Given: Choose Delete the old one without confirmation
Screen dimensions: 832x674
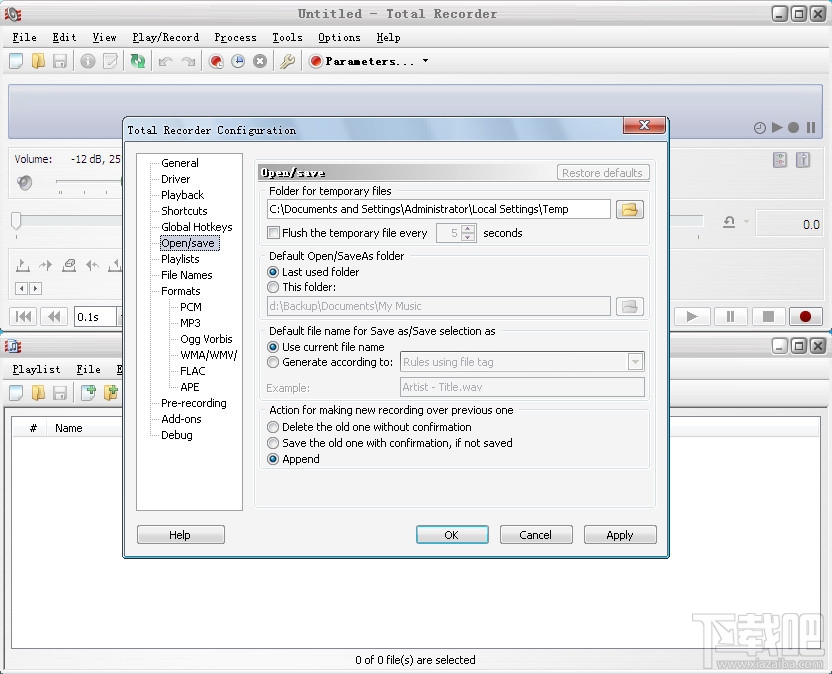Looking at the screenshot, I should tap(273, 427).
